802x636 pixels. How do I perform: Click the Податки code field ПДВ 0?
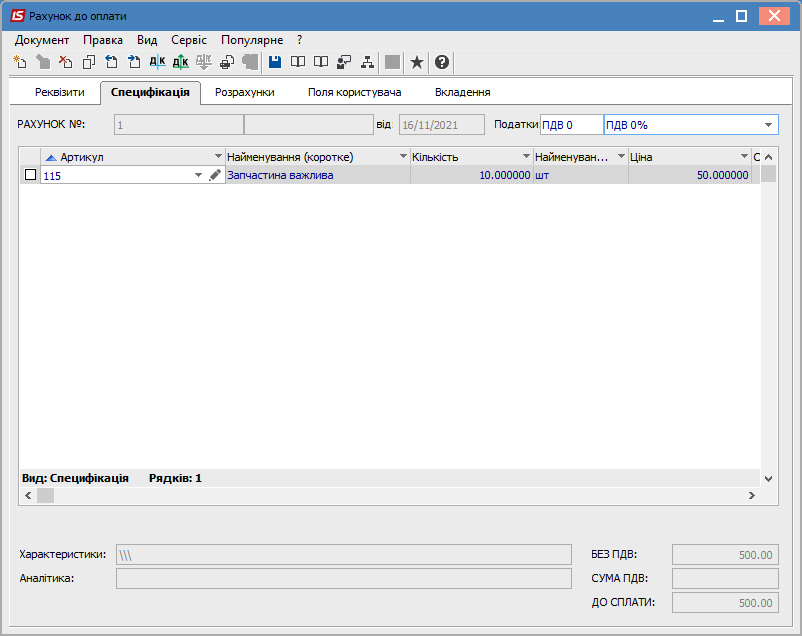(572, 125)
